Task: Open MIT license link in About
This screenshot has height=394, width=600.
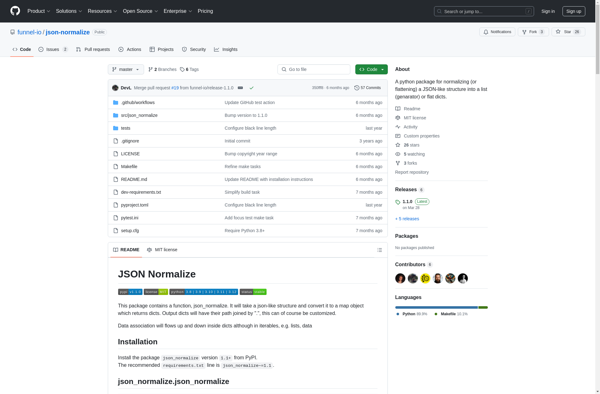Action: pyautogui.click(x=411, y=118)
